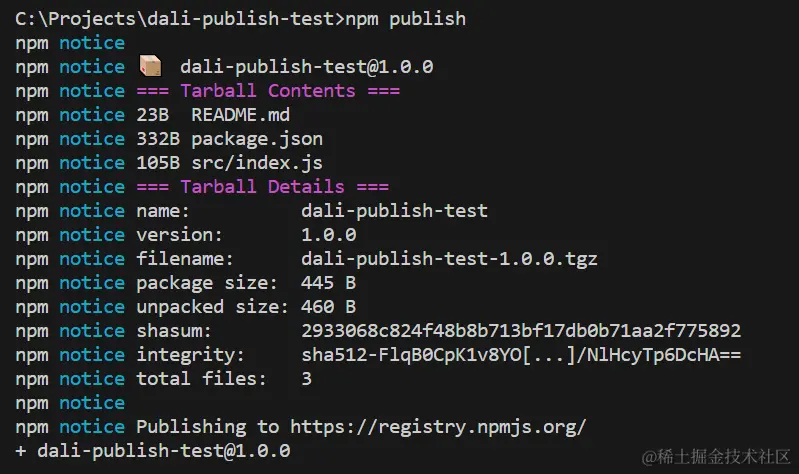Click the package box emoji icon
This screenshot has width=799, height=474.
click(x=150, y=66)
